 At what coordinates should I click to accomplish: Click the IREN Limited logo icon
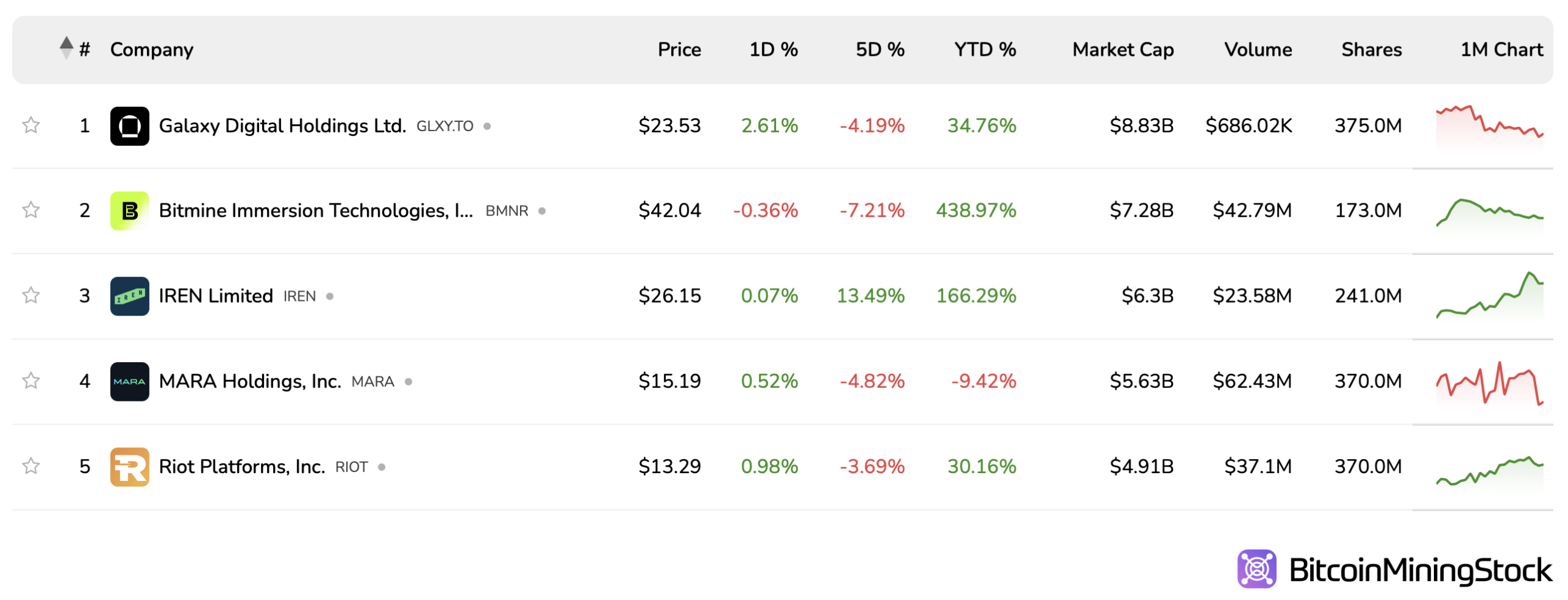(x=129, y=296)
